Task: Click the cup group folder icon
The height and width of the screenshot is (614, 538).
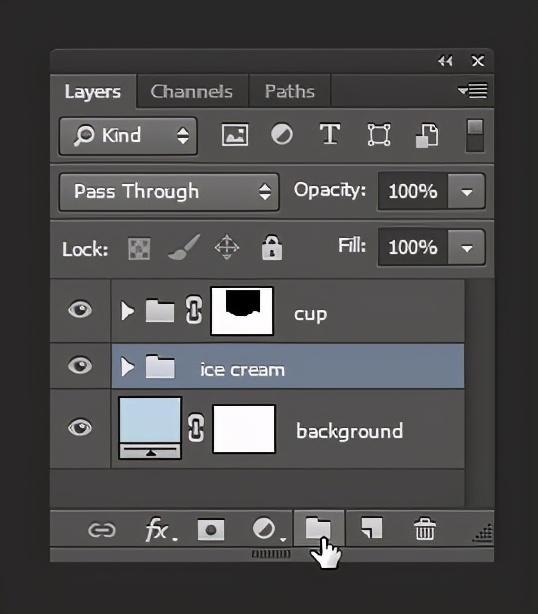Action: (x=160, y=311)
